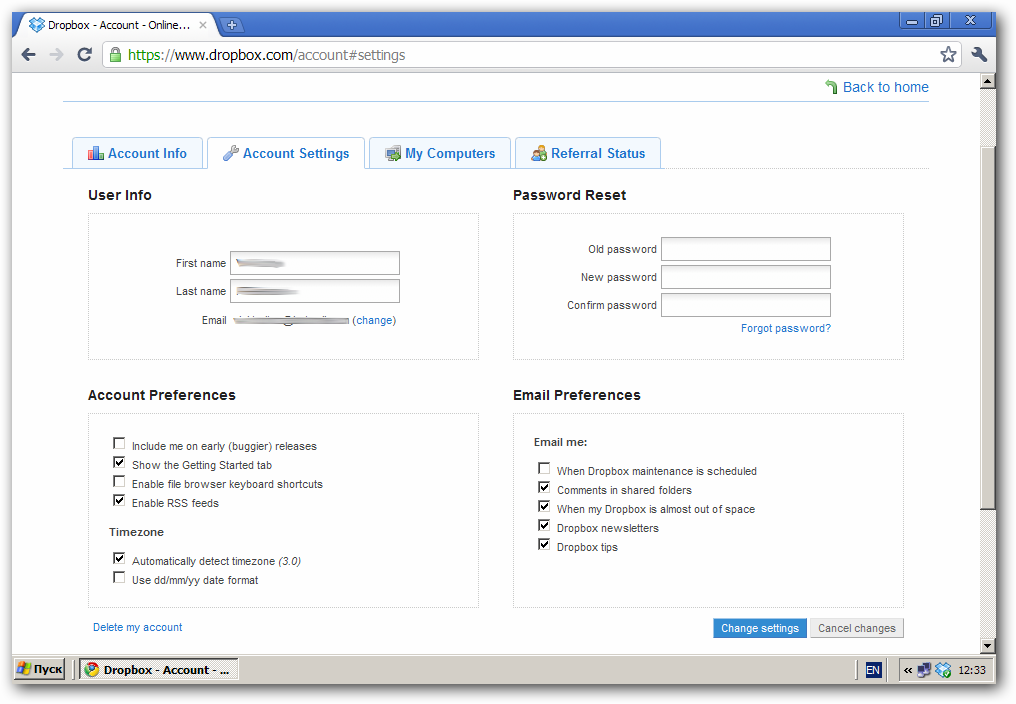The image size is (1016, 704).
Task: Uncheck Dropbox tips email option
Action: (544, 544)
